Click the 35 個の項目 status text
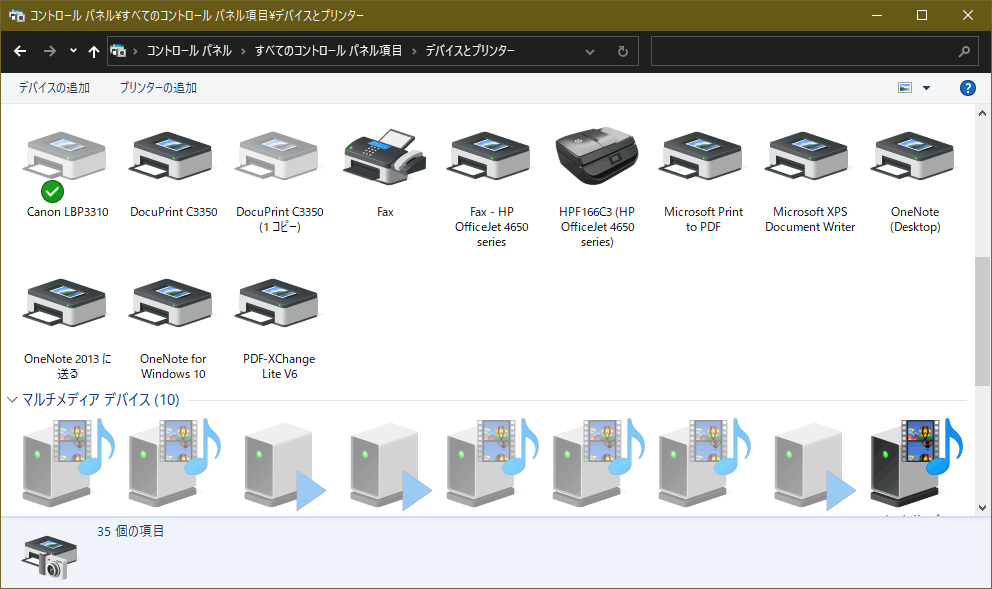 pyautogui.click(x=130, y=531)
